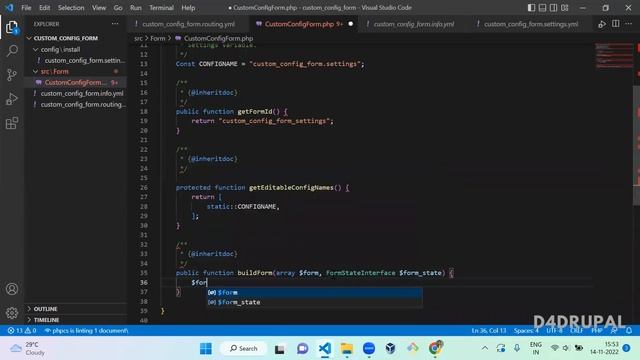Open Chrome from taskbar
This screenshot has width=640, height=360.
436,348
